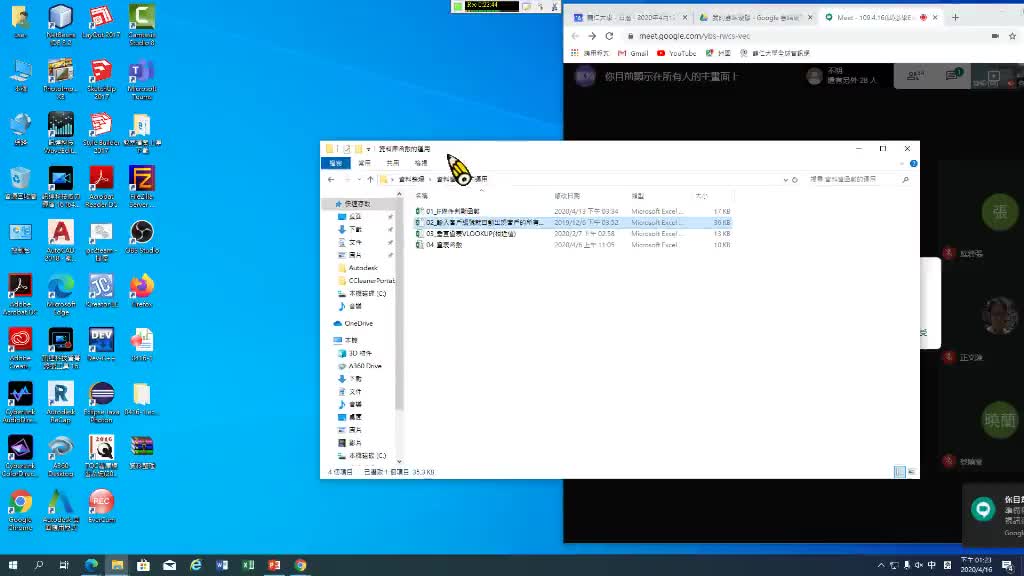The image size is (1024, 576).
Task: Open AutoCAD 2018 desktop shortcut
Action: (x=60, y=241)
